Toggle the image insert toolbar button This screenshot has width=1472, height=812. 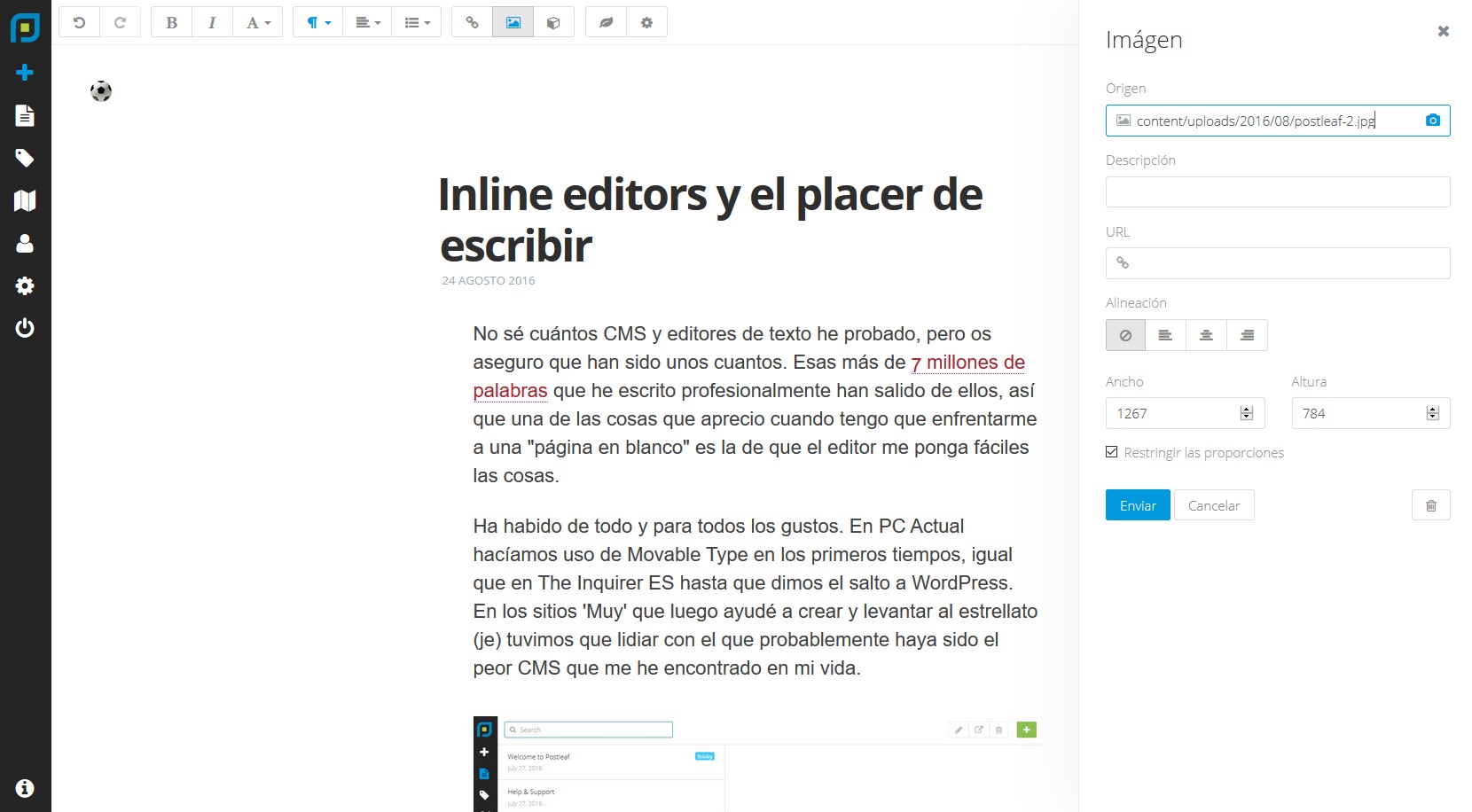coord(513,22)
